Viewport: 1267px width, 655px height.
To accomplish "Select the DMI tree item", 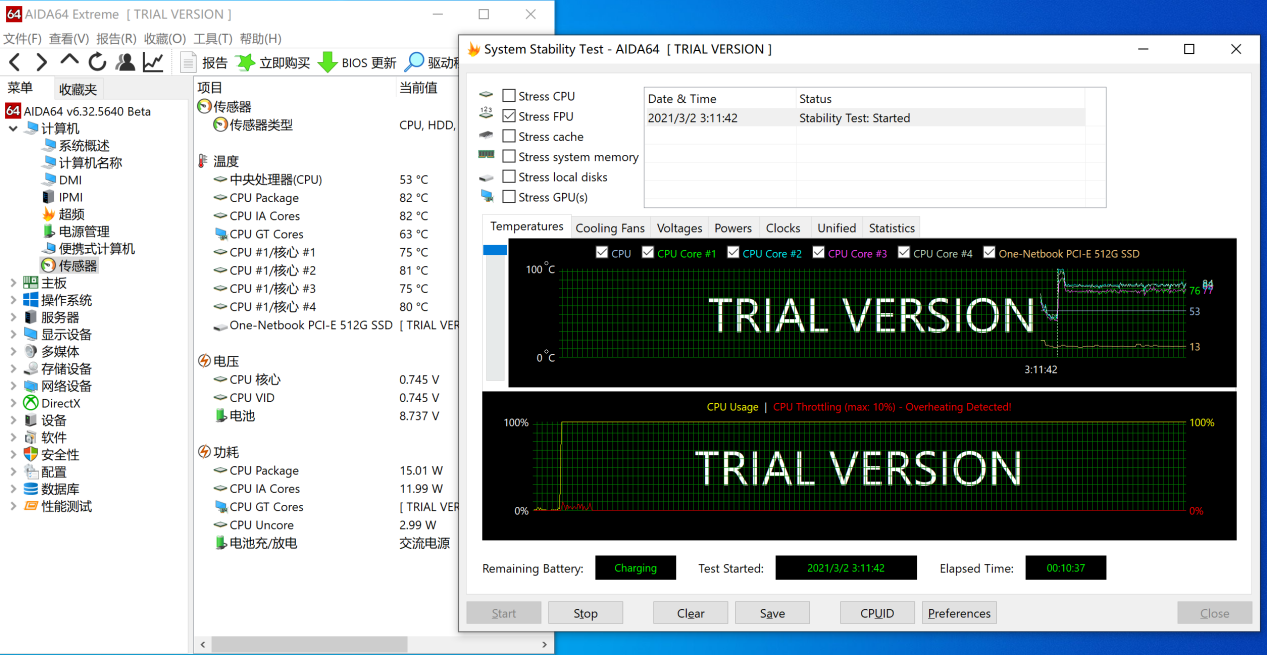I will click(x=62, y=180).
